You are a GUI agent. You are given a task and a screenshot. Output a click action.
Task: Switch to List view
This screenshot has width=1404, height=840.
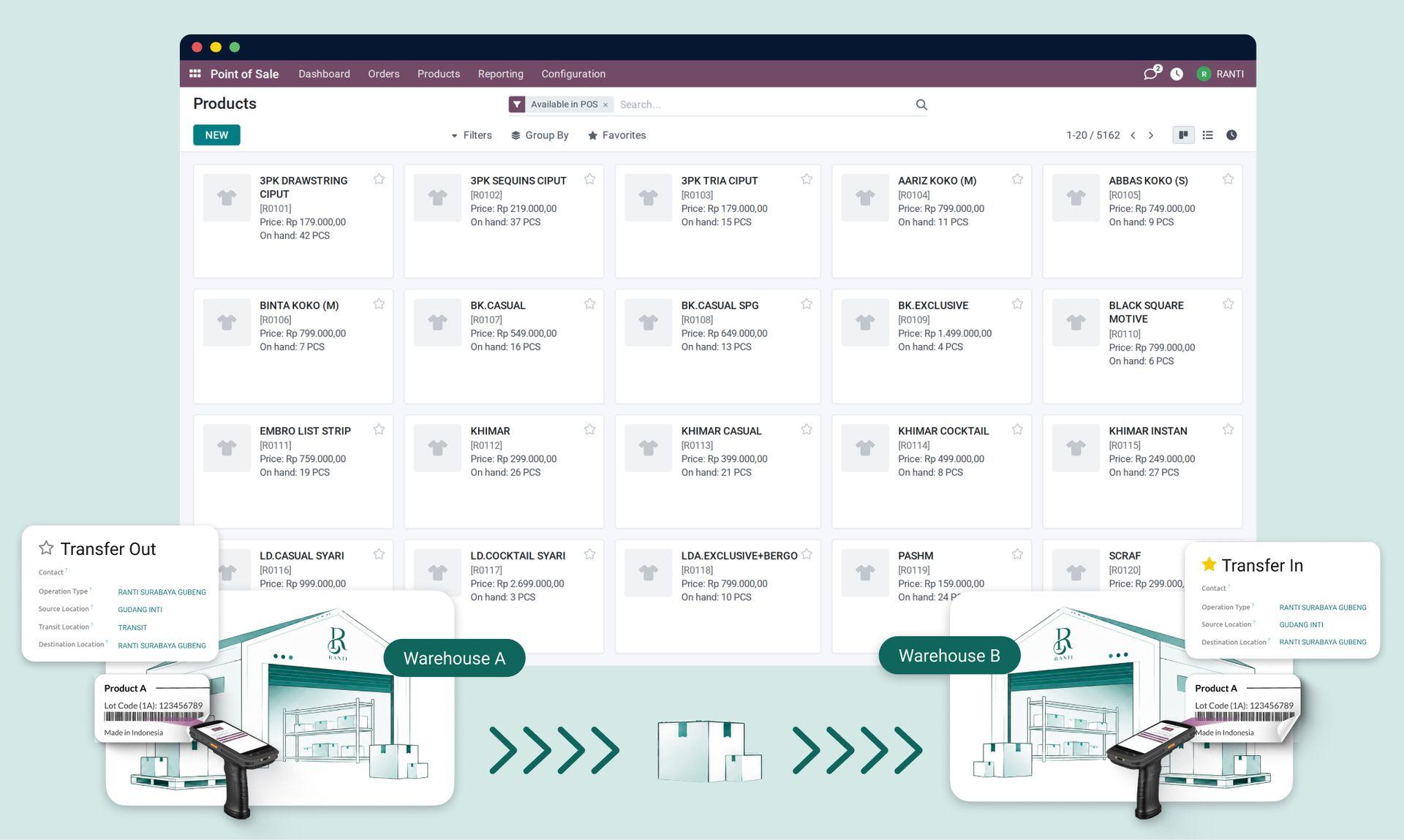[1207, 135]
